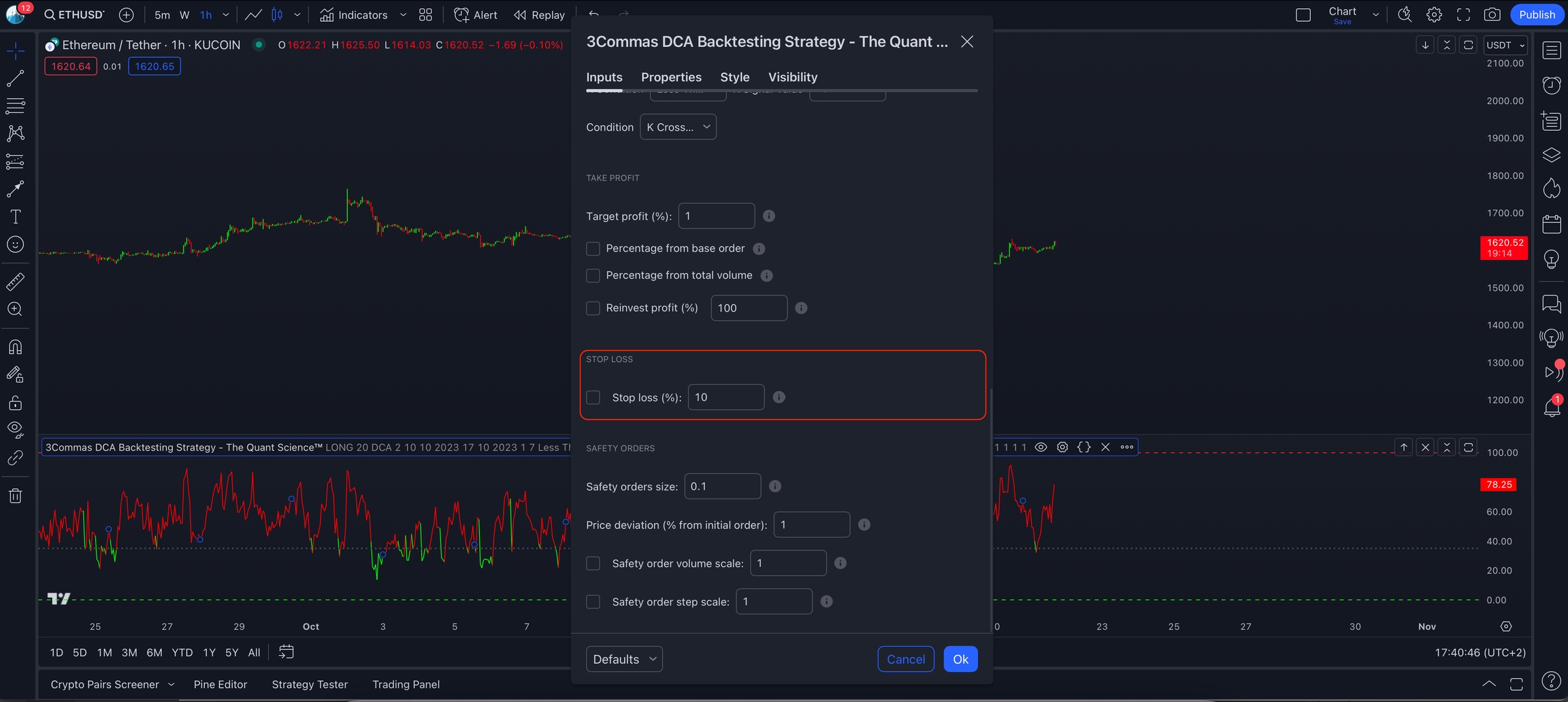Activate the Magnet mode icon
Screen dimensions: 1568x702
point(15,347)
